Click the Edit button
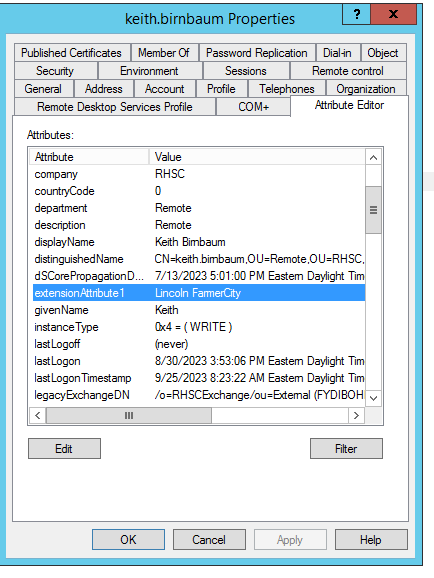Image resolution: width=434 pixels, height=578 pixels. [64, 449]
